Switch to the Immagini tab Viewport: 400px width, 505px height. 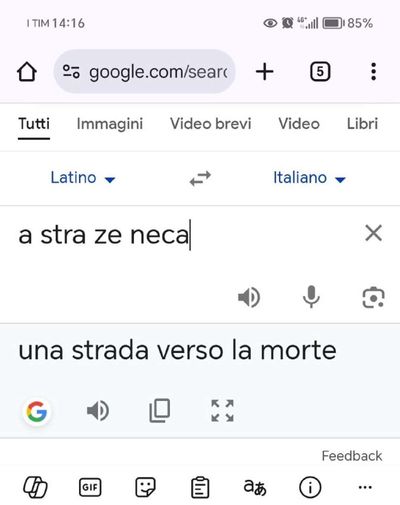110,124
